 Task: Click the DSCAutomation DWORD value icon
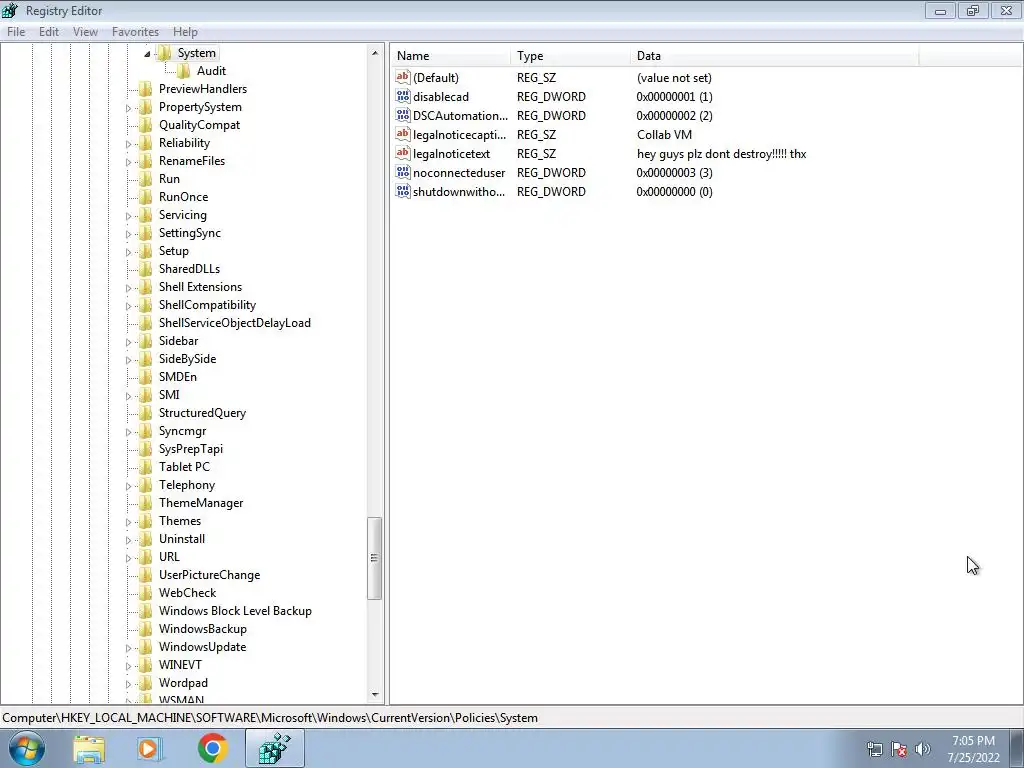click(x=403, y=115)
